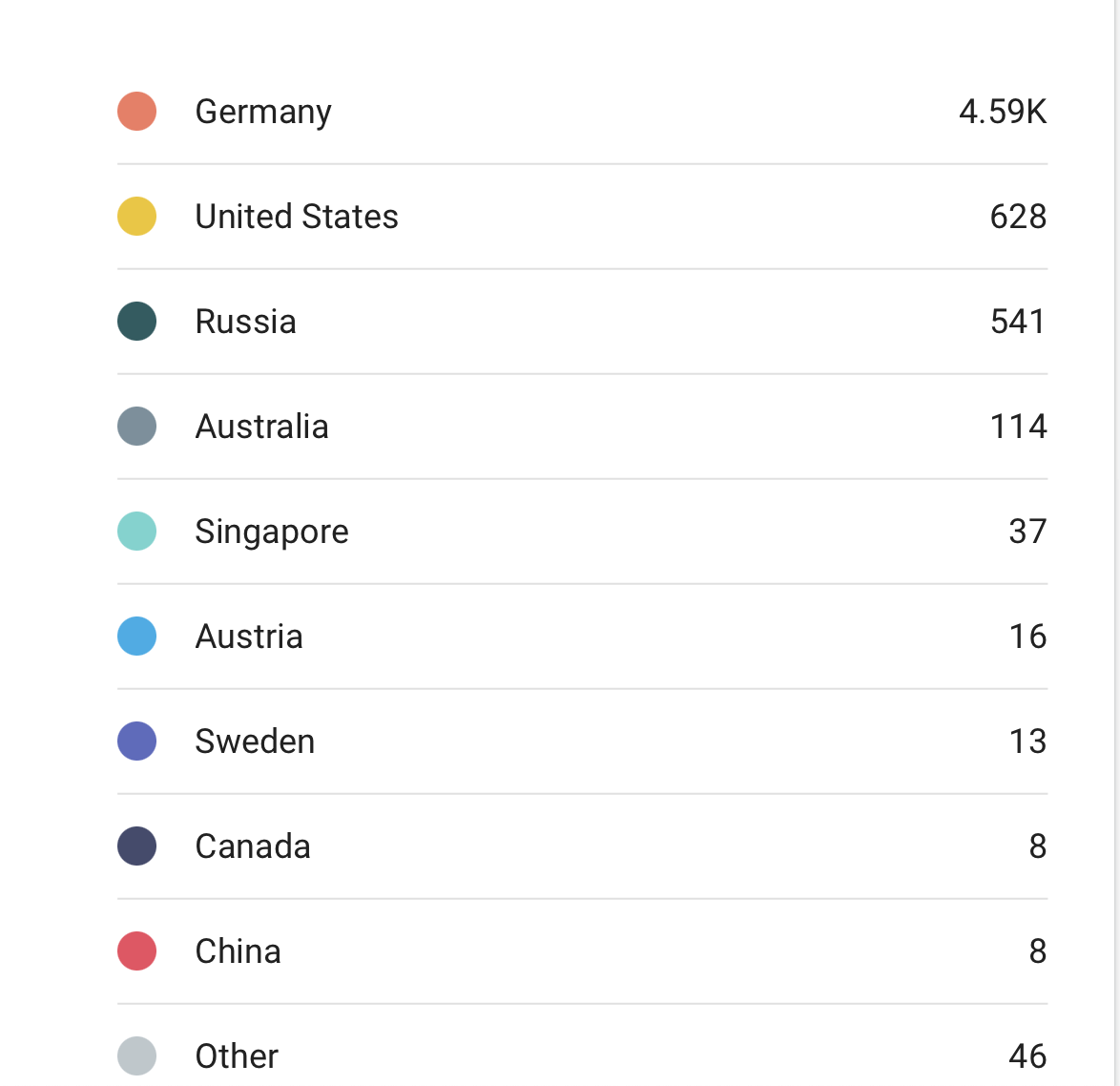Click the orange Germany color dot

pyautogui.click(x=136, y=112)
